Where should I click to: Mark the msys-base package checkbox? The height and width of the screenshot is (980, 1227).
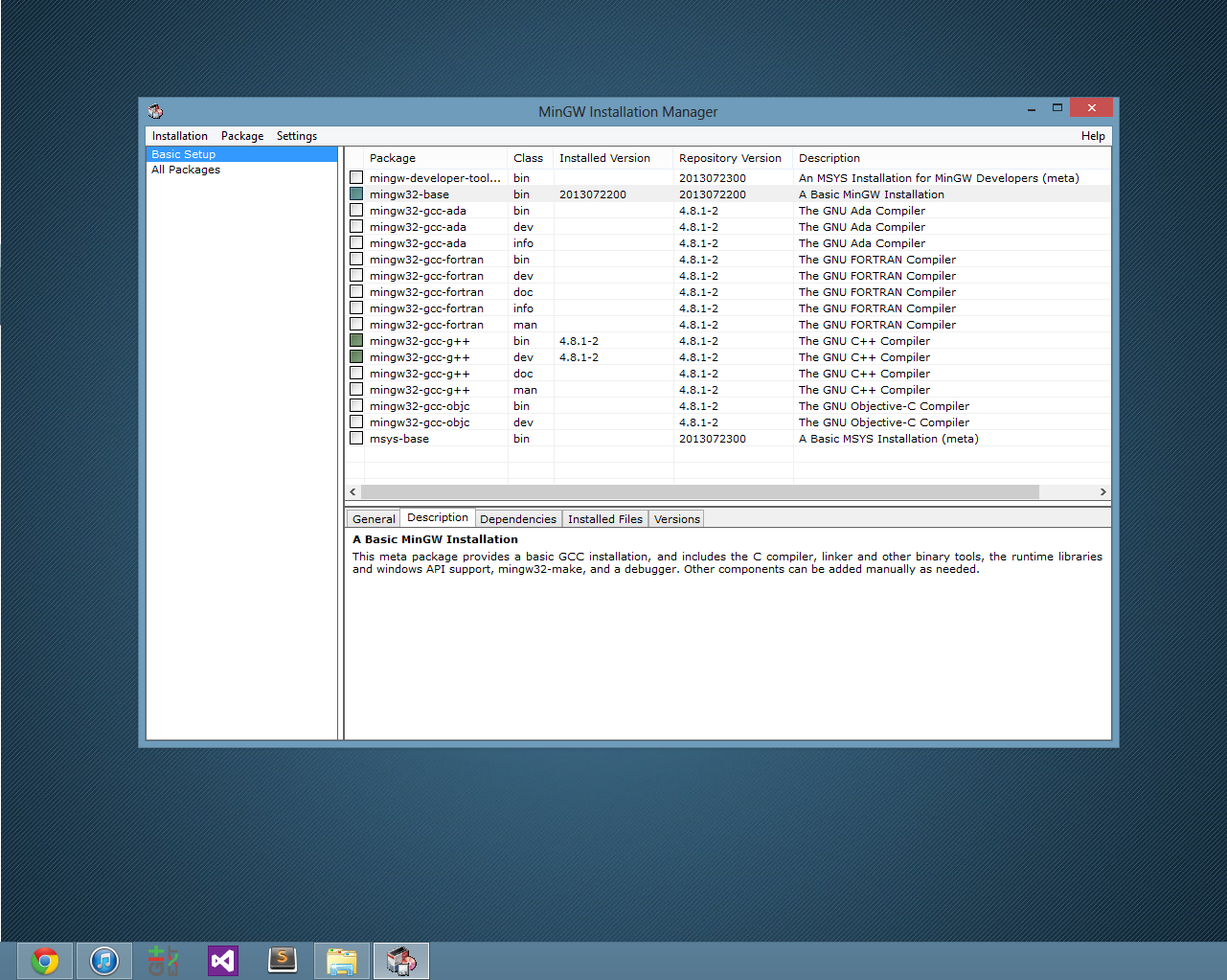click(x=356, y=438)
